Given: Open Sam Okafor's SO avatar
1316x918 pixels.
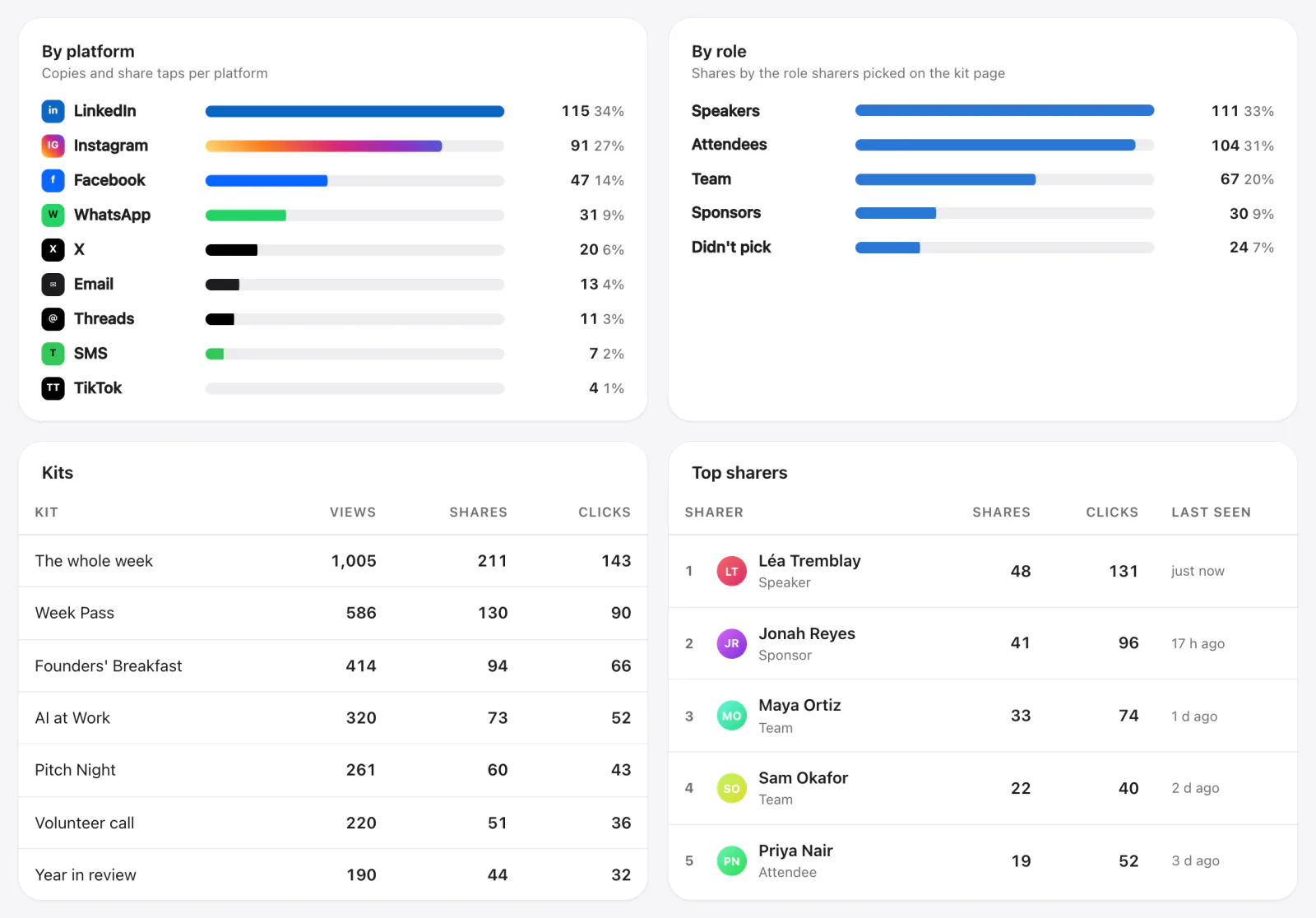Looking at the screenshot, I should coord(731,788).
